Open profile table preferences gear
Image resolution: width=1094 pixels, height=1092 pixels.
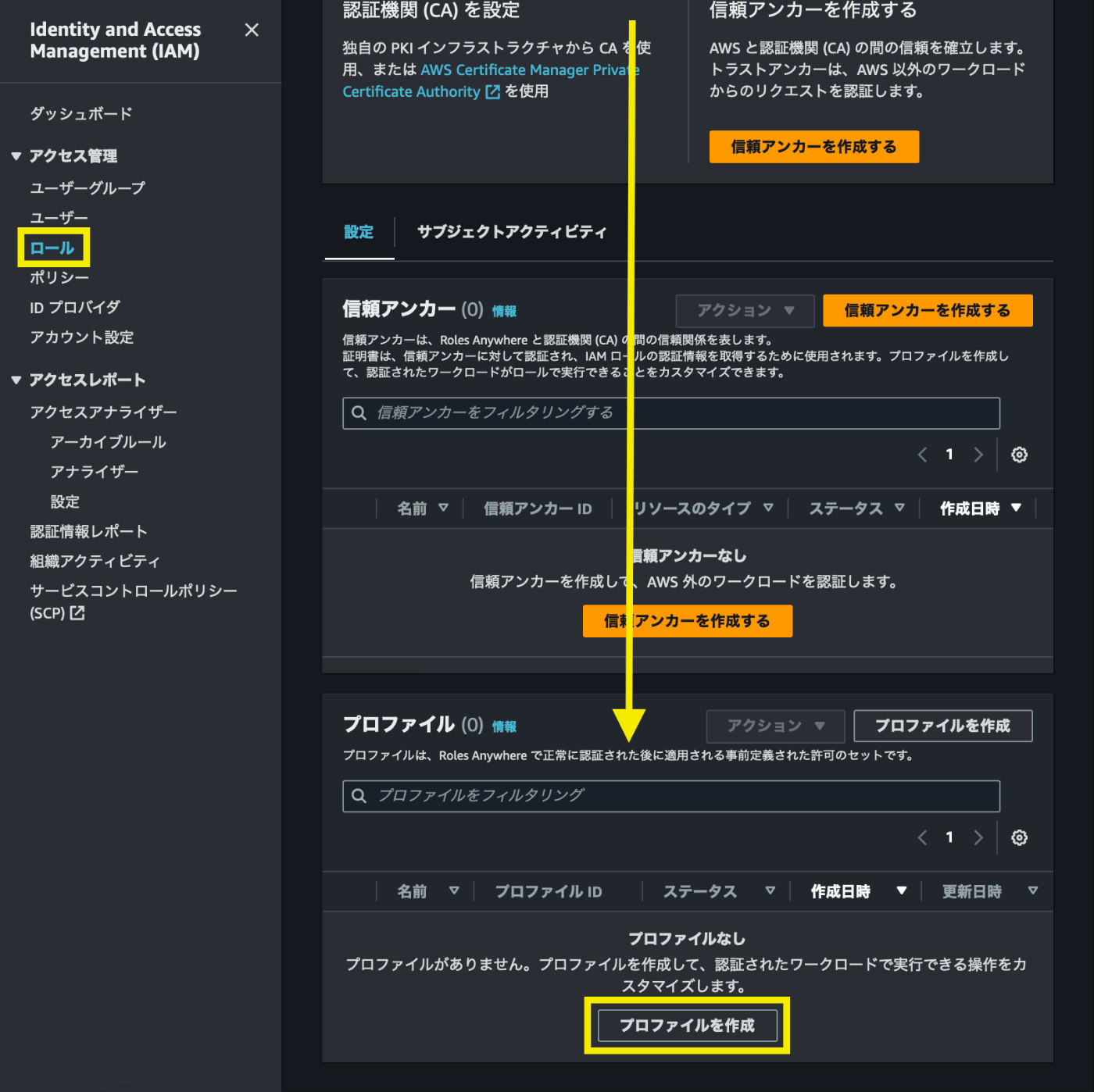(1019, 837)
